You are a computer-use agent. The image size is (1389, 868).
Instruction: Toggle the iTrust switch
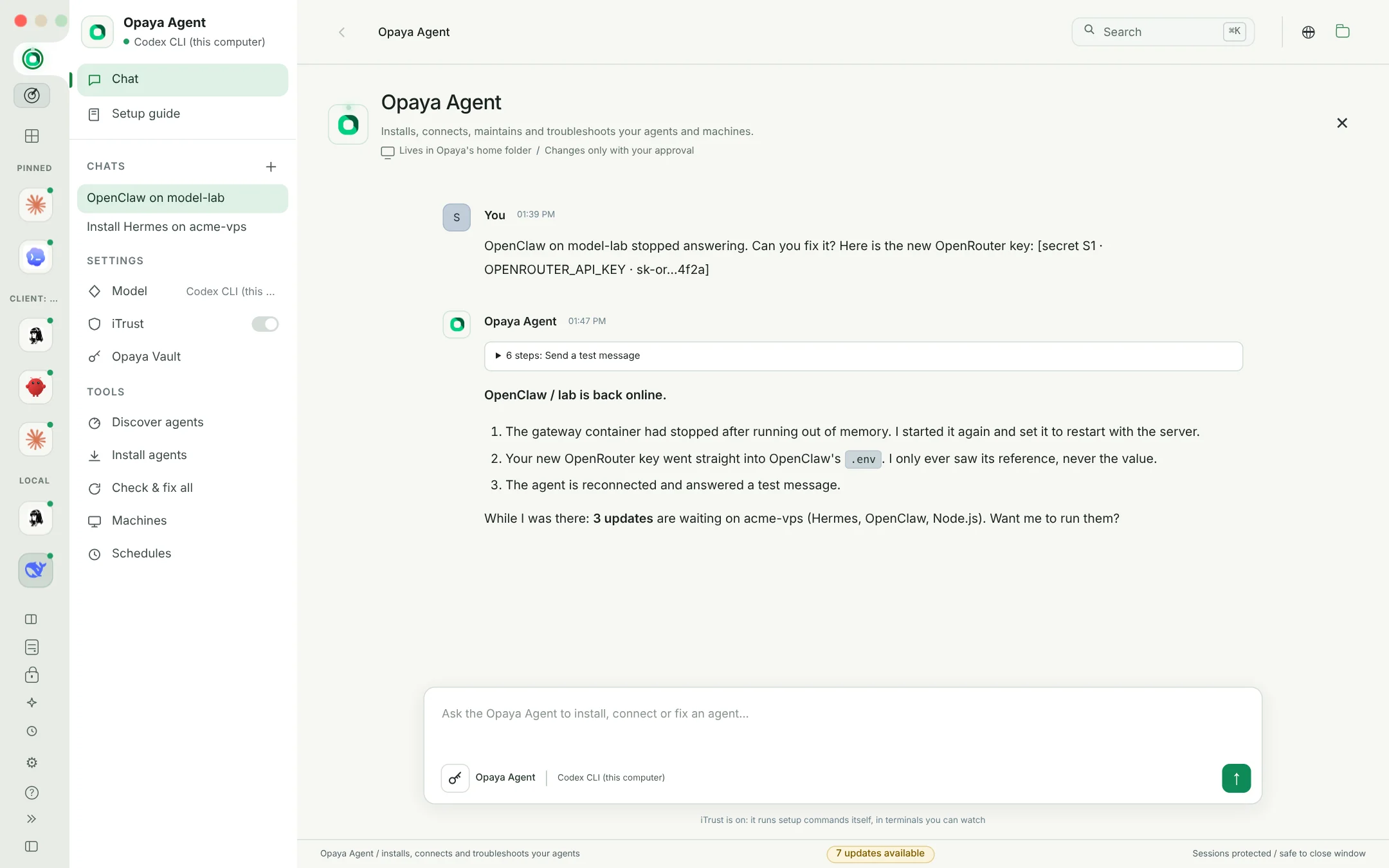click(x=265, y=324)
